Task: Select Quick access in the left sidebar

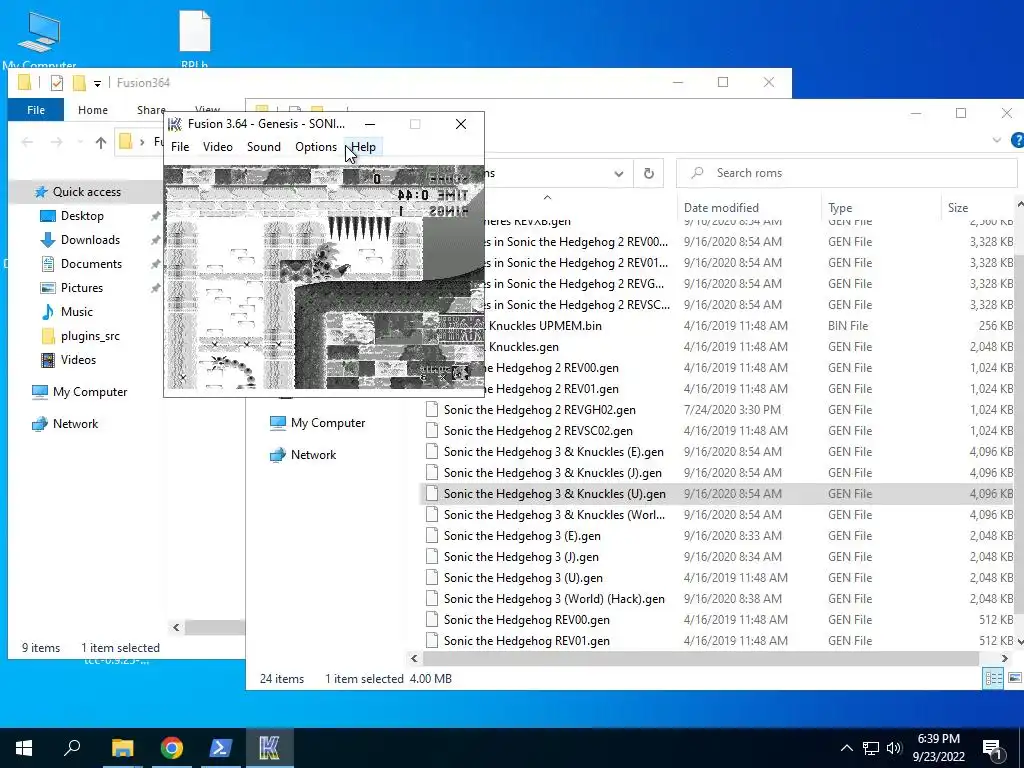Action: pyautogui.click(x=86, y=192)
